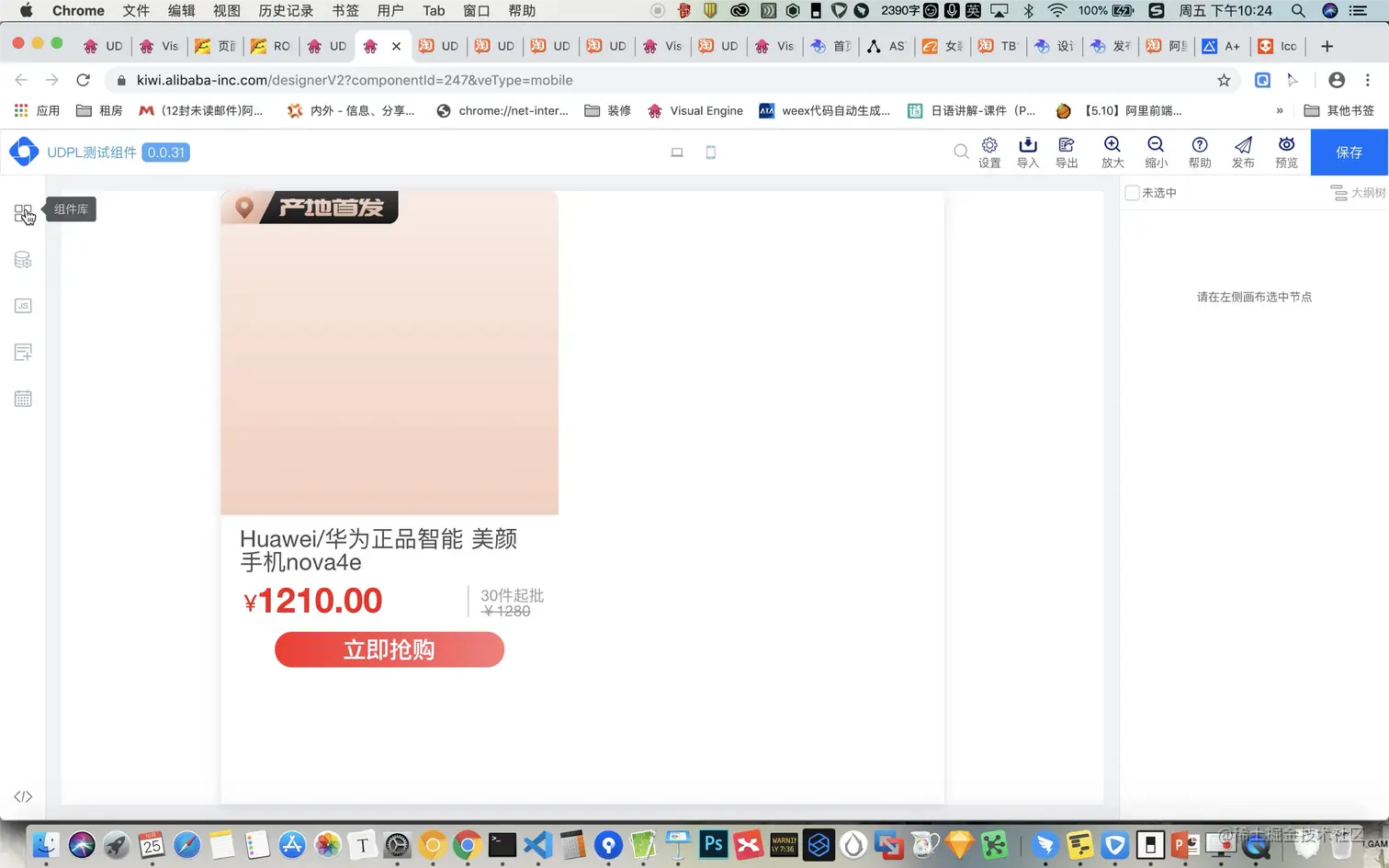The width and height of the screenshot is (1389, 868).
Task: Select the pink product image placeholder
Action: [x=390, y=354]
